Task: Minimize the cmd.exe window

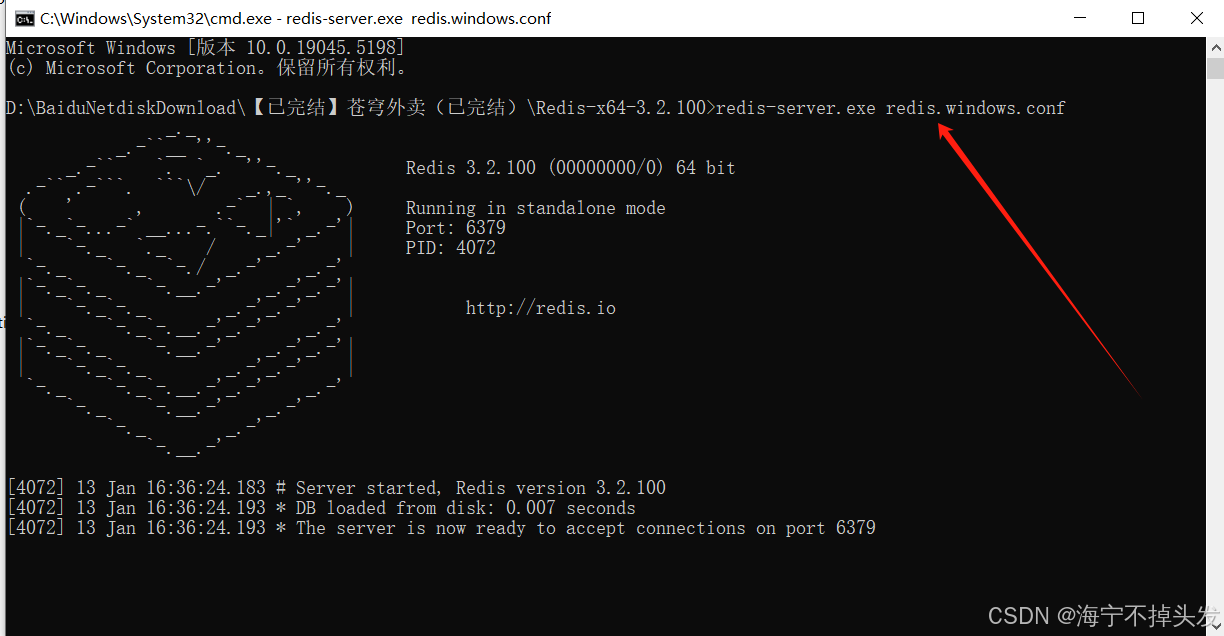Action: point(1079,18)
